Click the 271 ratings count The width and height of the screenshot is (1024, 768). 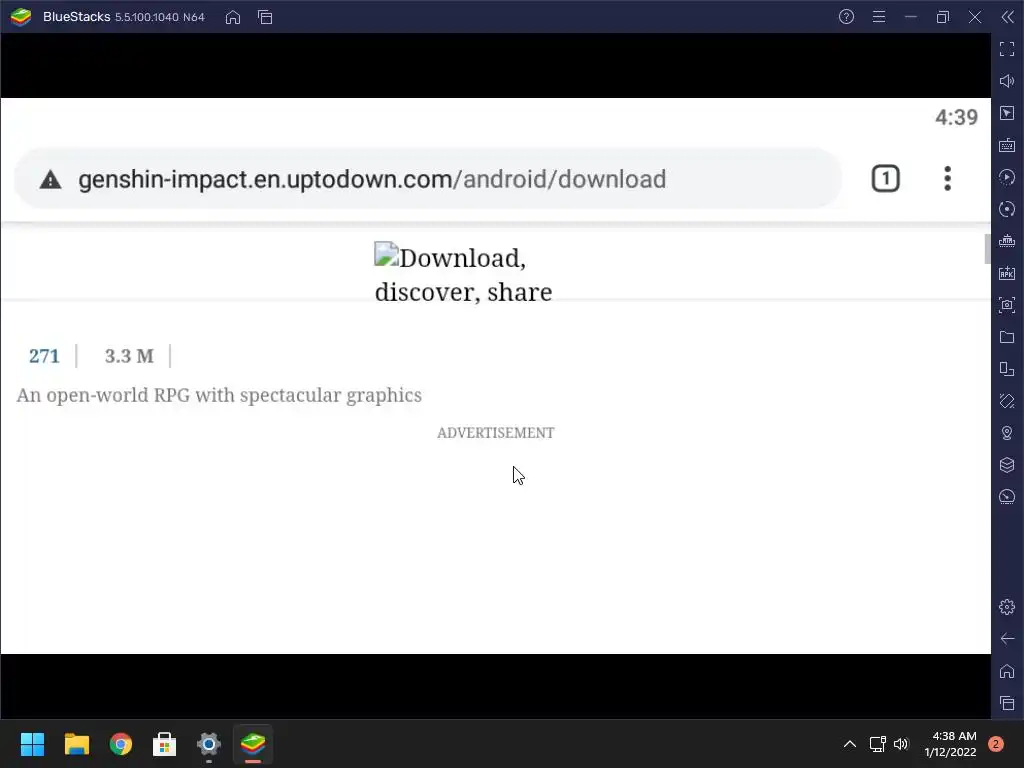coord(44,356)
